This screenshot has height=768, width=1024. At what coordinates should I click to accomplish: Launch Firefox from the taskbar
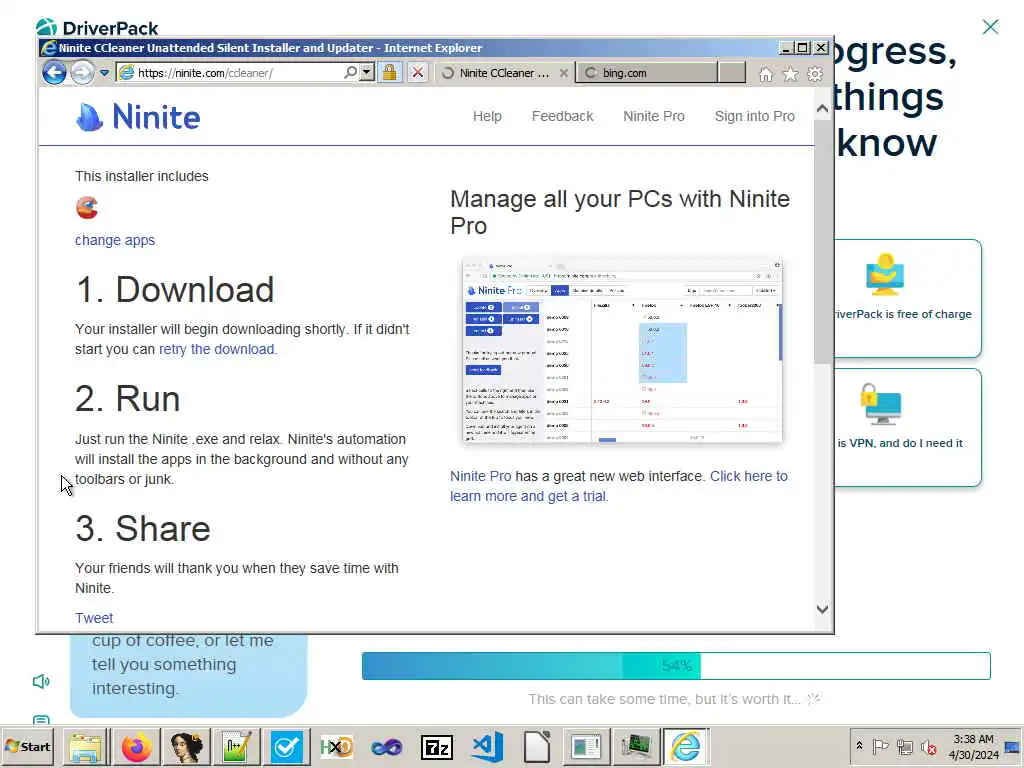point(136,746)
